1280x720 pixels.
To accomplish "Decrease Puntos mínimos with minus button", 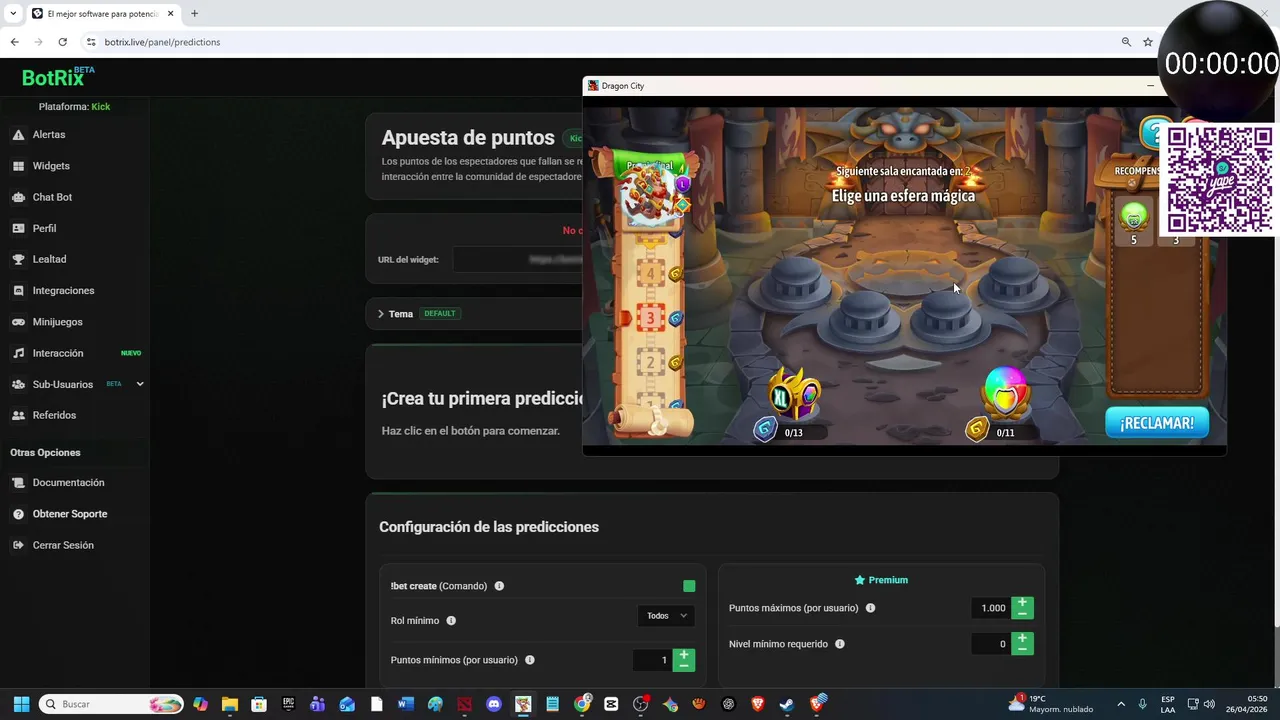I will 684,666.
